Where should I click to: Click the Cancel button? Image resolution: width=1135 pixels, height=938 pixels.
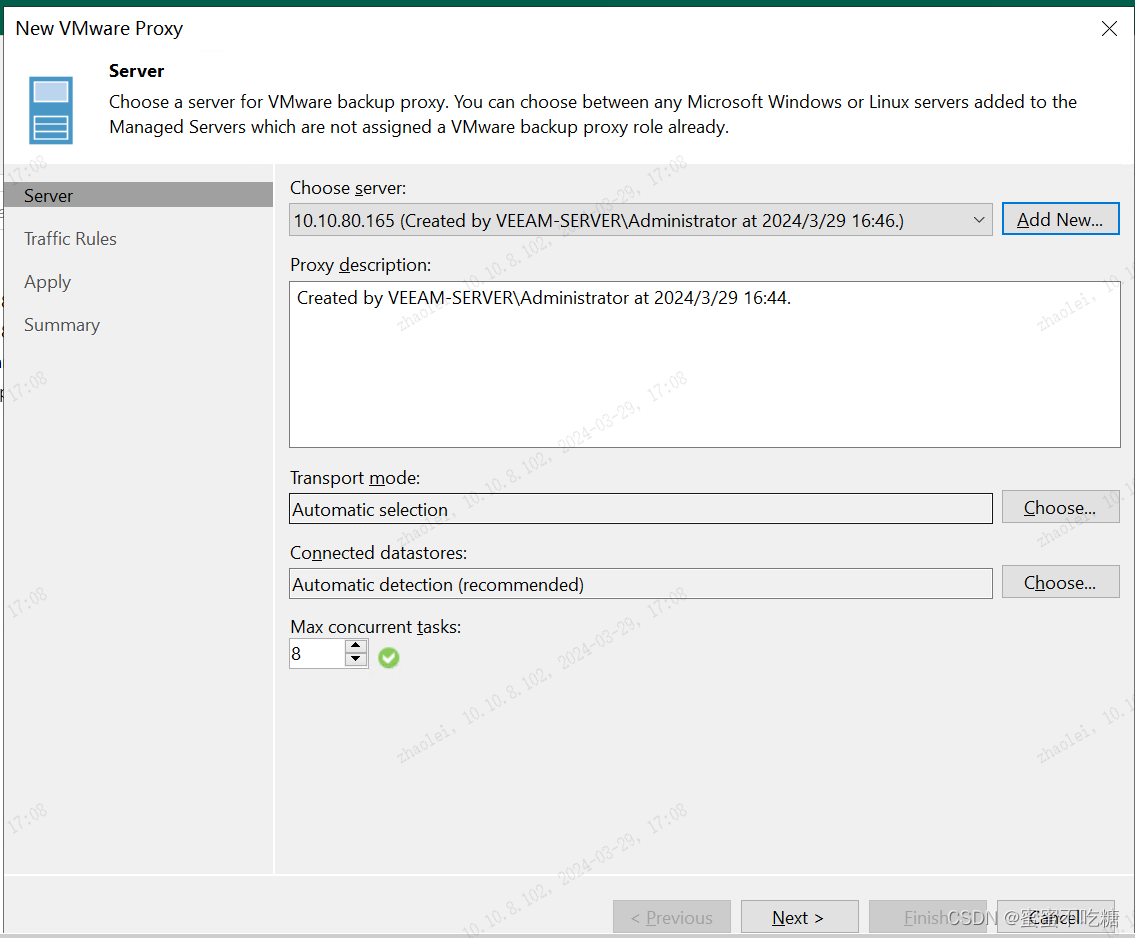(x=1055, y=917)
